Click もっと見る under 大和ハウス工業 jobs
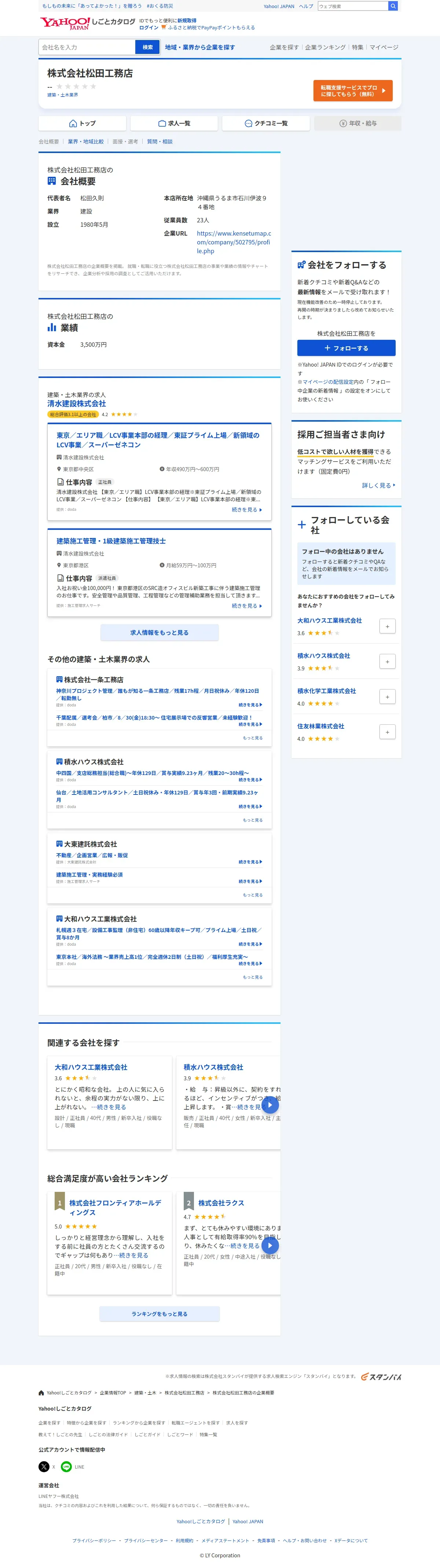Screen dimensions: 440x1568 (x=253, y=977)
